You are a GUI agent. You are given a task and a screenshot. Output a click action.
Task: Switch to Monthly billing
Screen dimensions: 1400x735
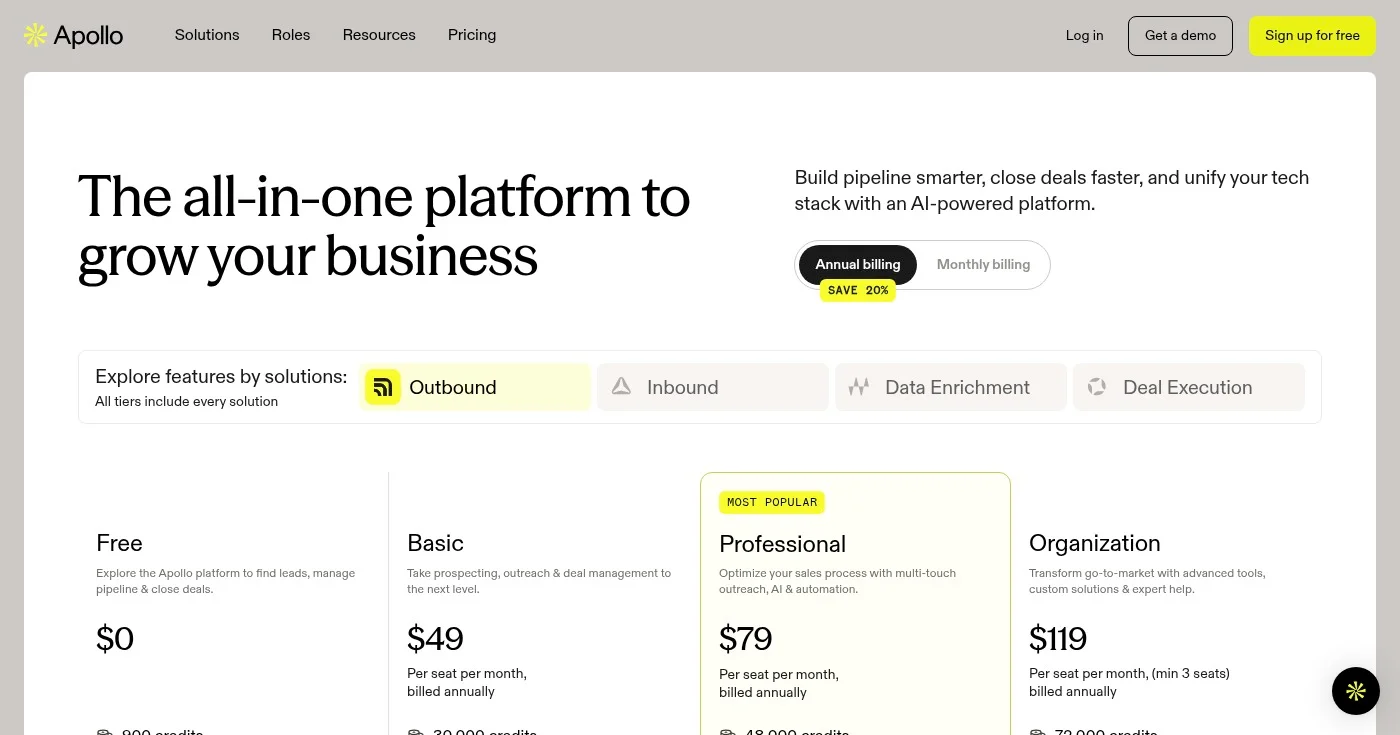pos(983,265)
